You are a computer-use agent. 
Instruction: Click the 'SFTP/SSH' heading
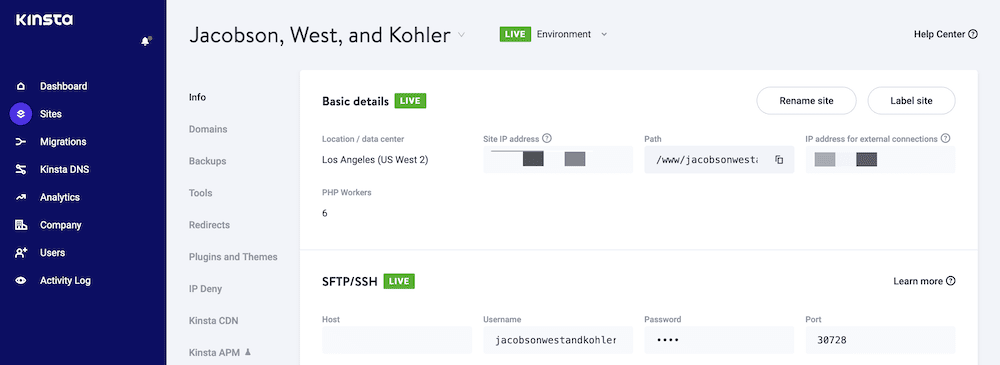point(349,281)
